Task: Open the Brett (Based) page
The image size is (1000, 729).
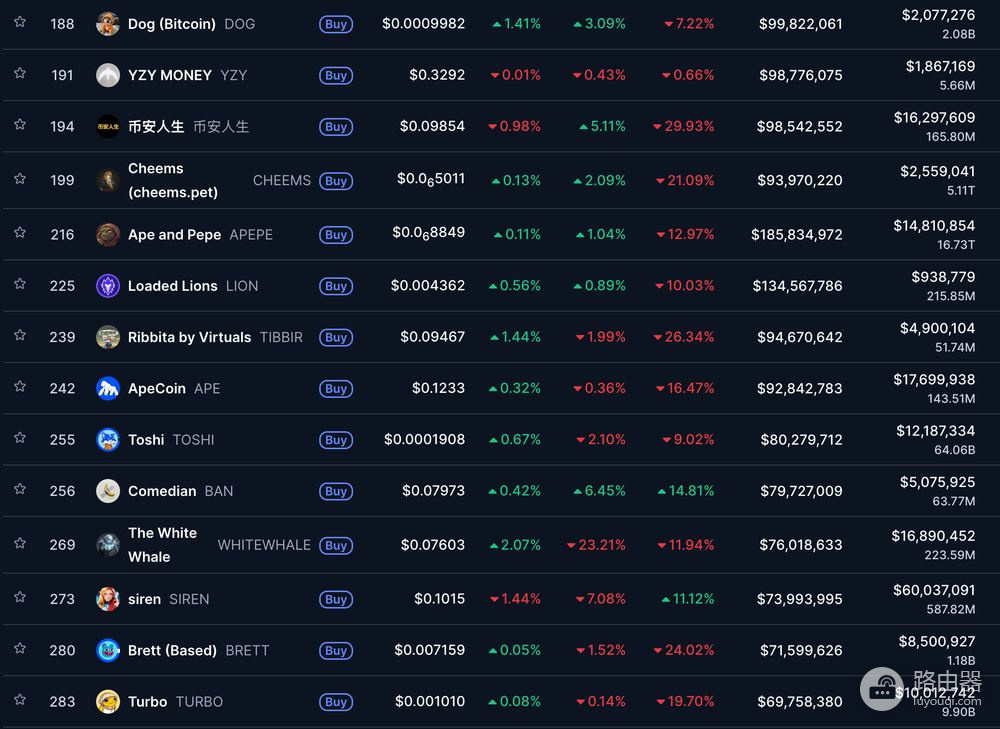Action: (x=172, y=651)
